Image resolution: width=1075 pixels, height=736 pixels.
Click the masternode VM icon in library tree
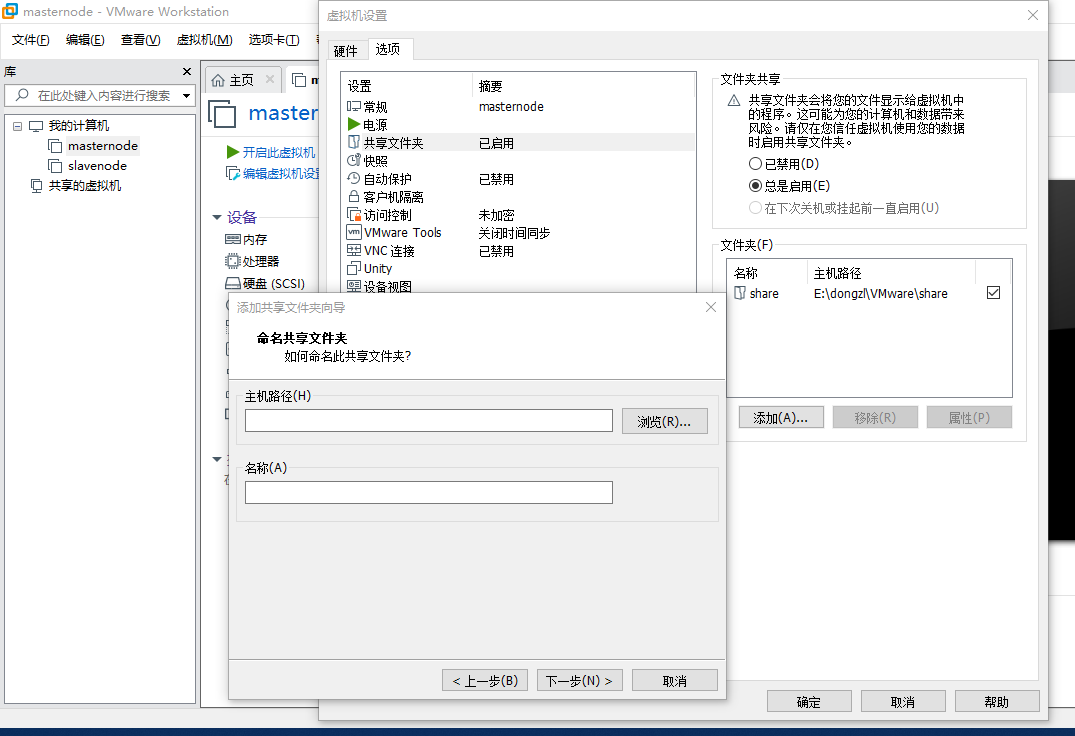(x=55, y=145)
